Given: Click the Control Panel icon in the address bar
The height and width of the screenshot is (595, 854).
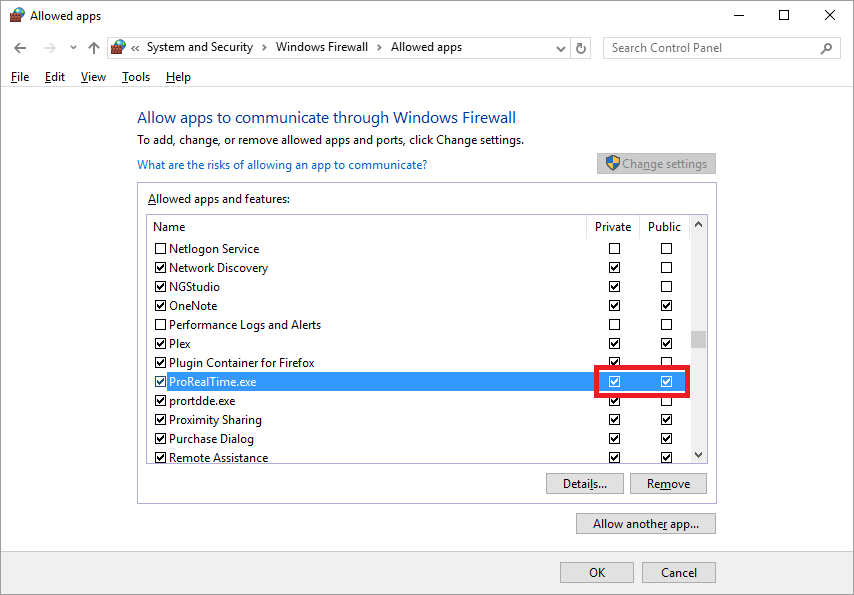Looking at the screenshot, I should (117, 47).
